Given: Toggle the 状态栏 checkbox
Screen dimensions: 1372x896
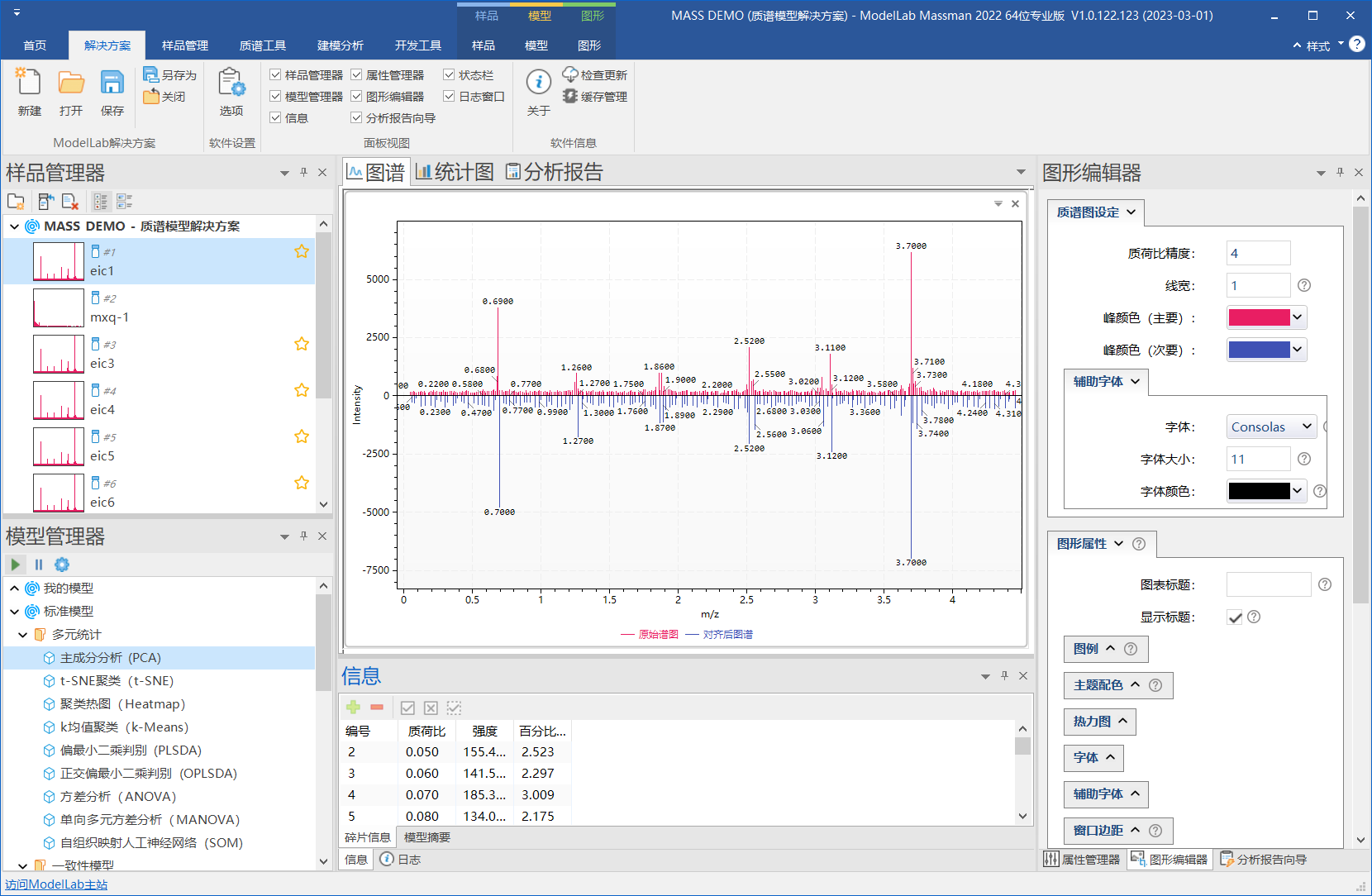Looking at the screenshot, I should tap(449, 75).
